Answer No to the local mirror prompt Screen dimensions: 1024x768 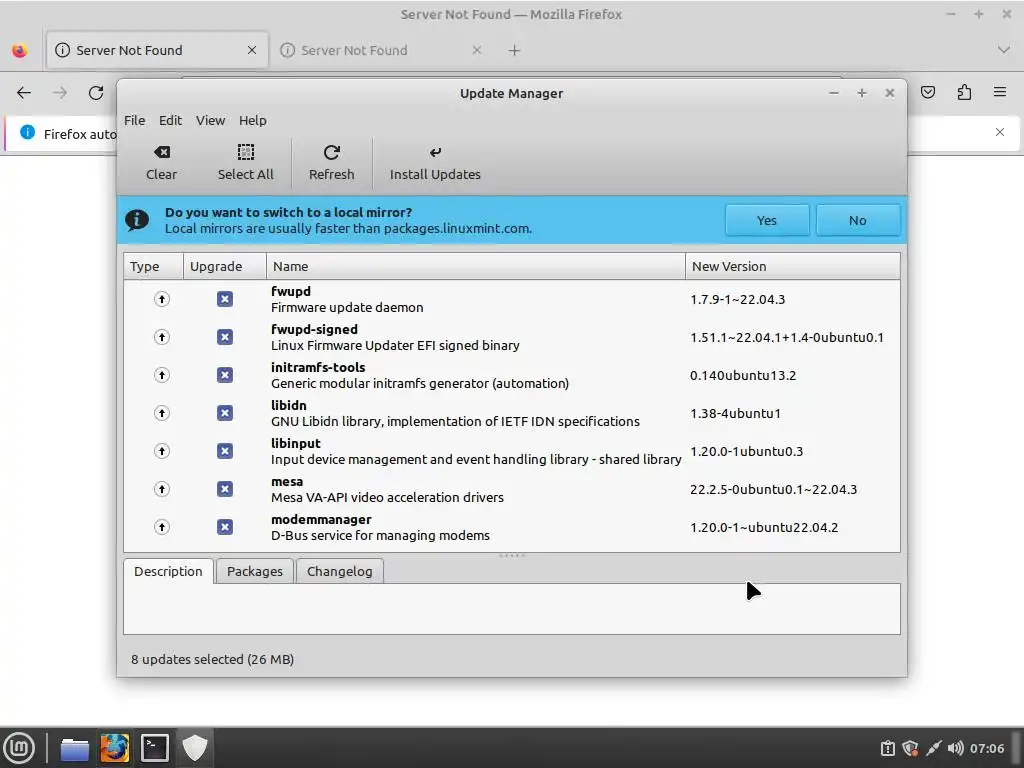click(857, 221)
